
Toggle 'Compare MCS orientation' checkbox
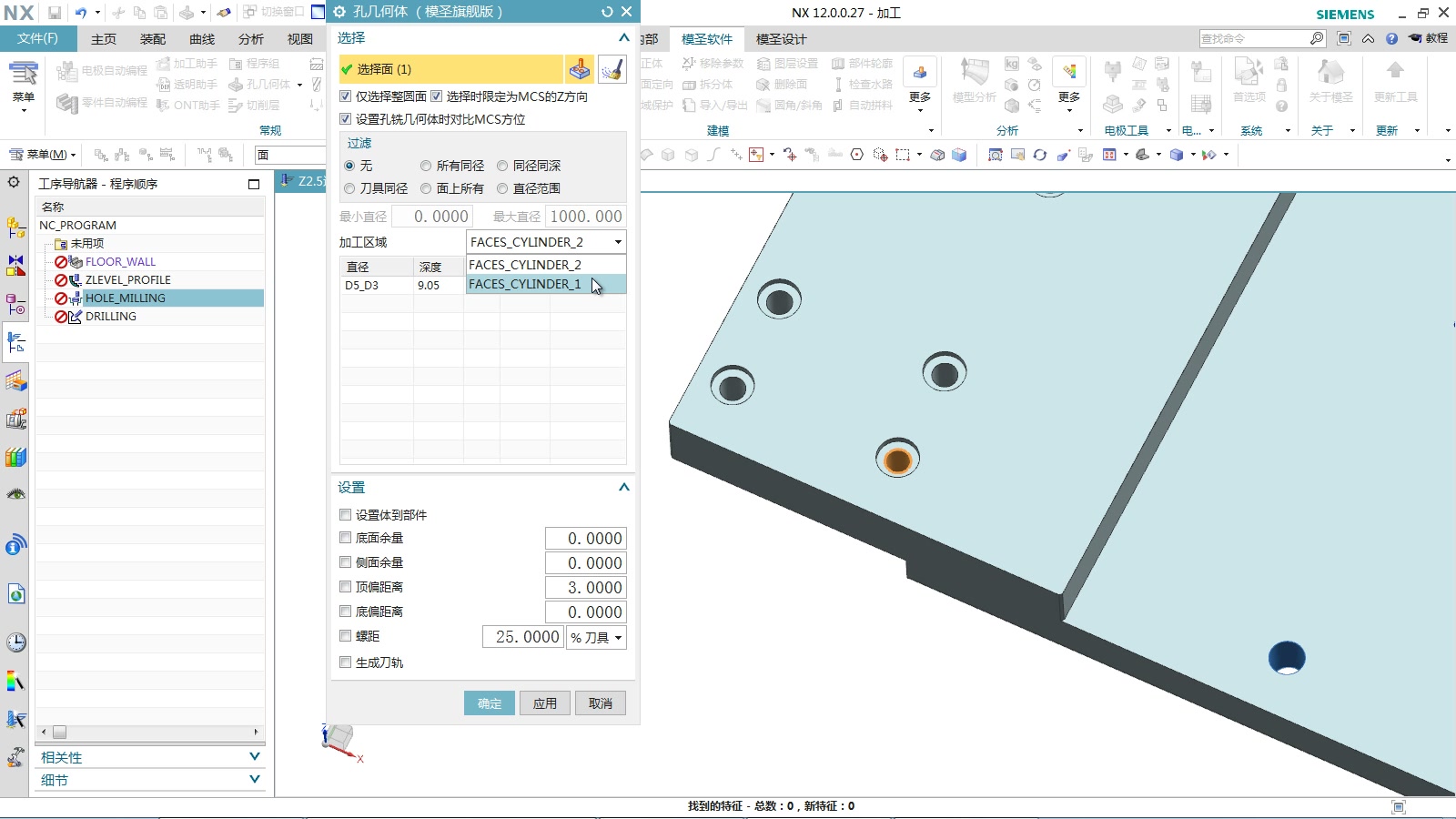click(x=345, y=118)
